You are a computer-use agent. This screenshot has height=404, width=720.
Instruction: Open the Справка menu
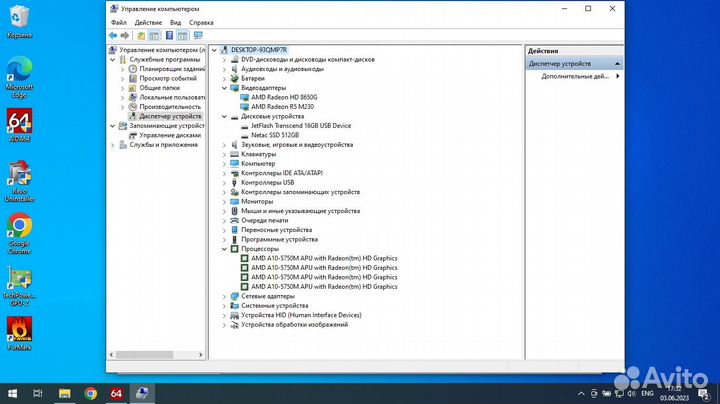click(201, 22)
